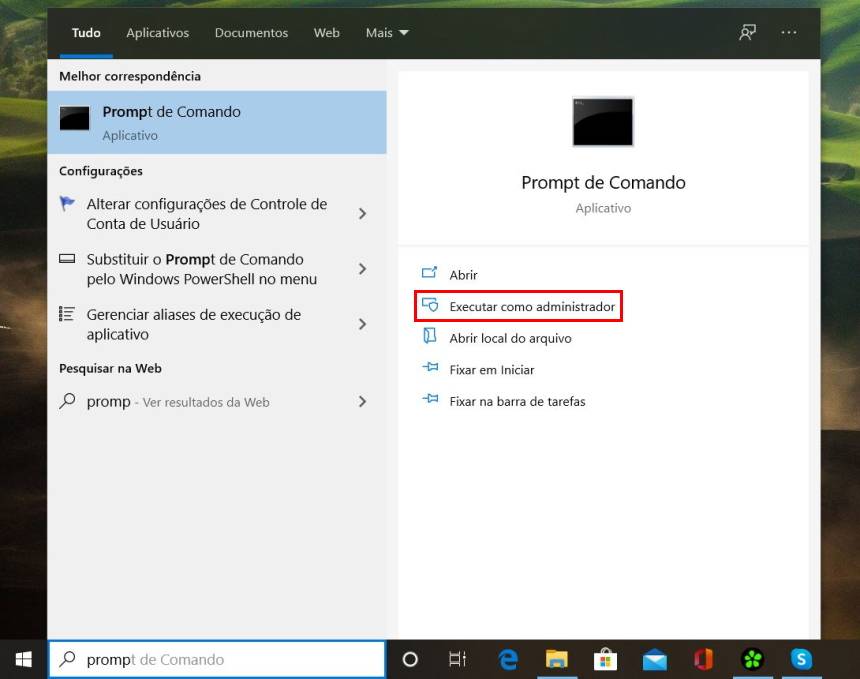Click the Prompt de Comando icon in the best match
860x679 pixels.
[74, 118]
